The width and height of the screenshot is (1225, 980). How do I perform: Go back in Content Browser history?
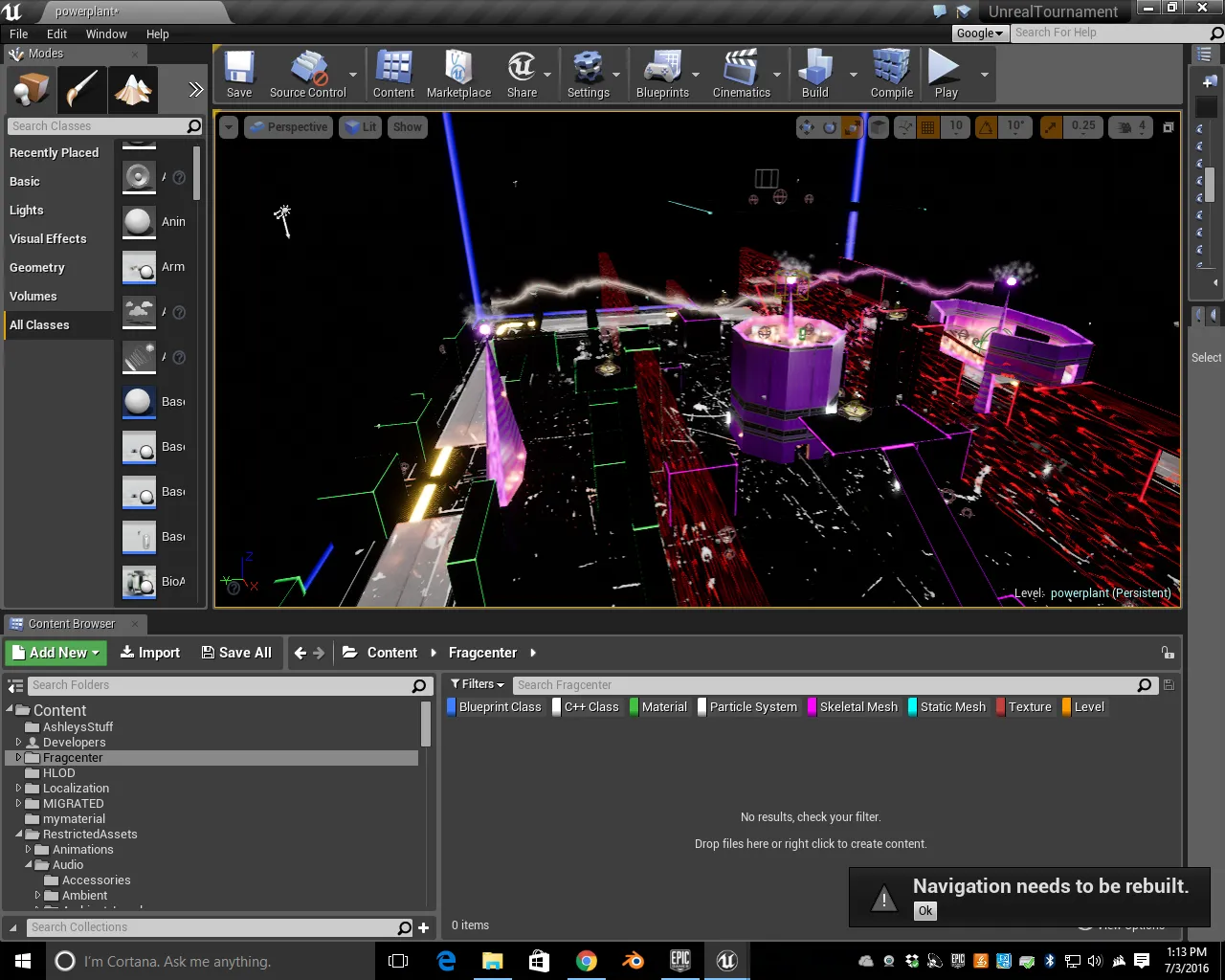pyautogui.click(x=301, y=653)
